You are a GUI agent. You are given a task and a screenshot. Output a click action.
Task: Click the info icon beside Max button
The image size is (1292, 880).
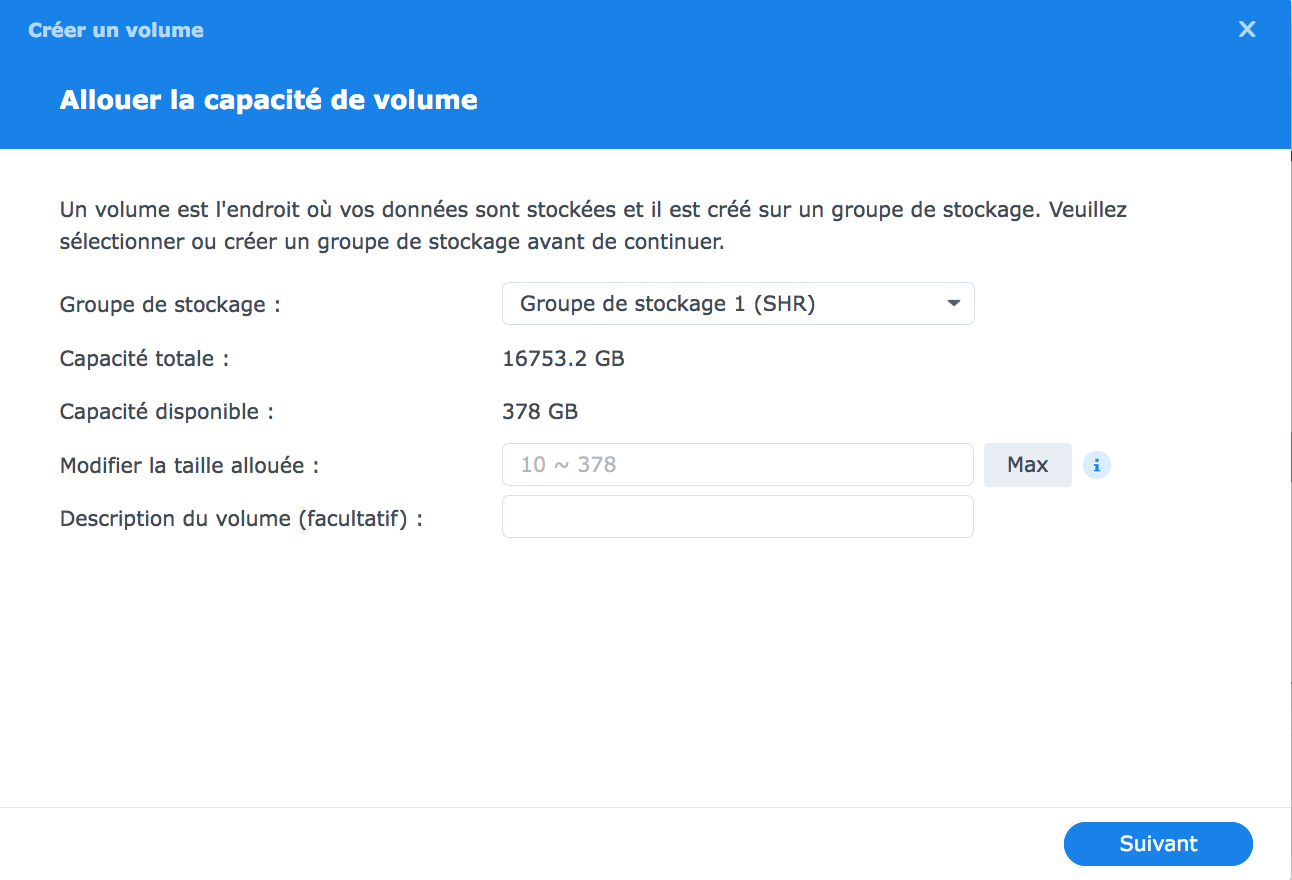(x=1097, y=465)
